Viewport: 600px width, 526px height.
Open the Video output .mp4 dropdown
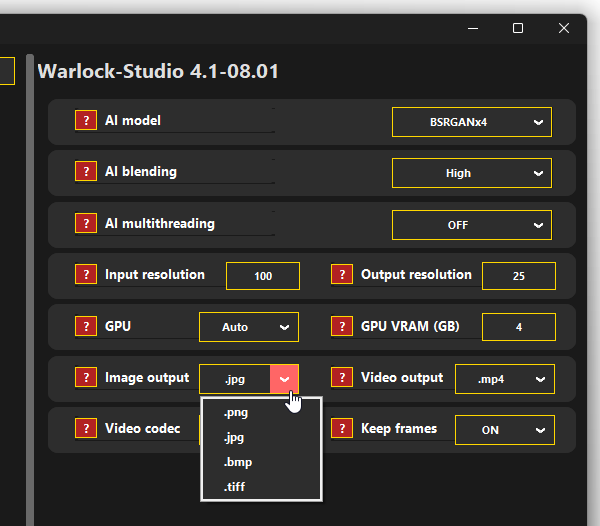point(504,379)
